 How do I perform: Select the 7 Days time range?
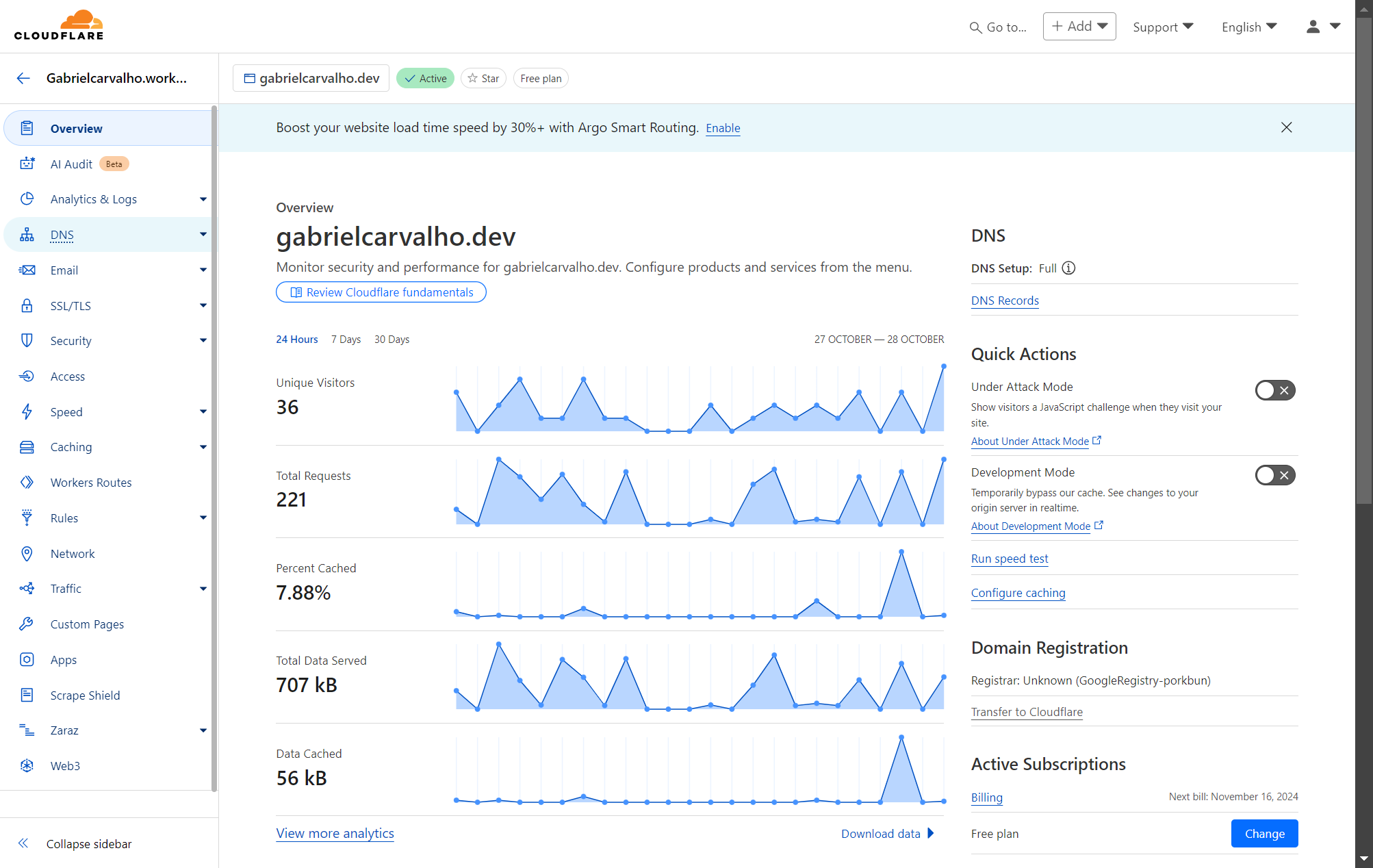click(346, 340)
